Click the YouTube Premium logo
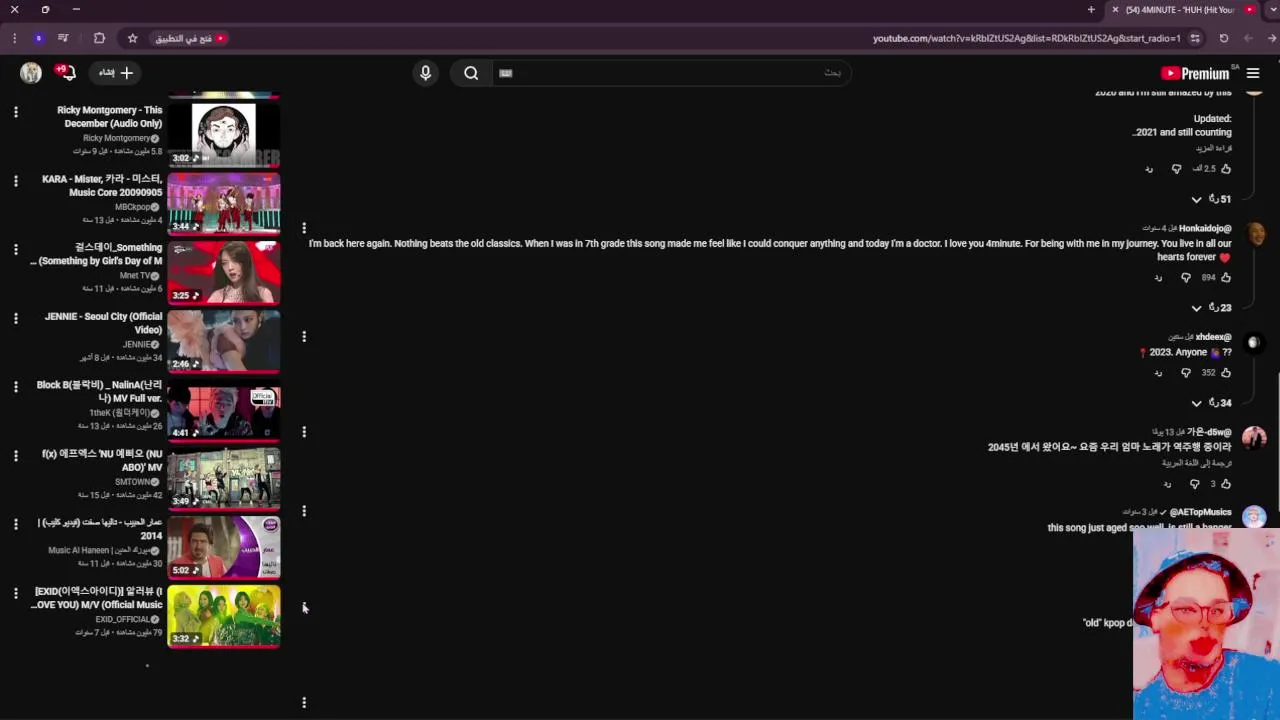 1195,73
